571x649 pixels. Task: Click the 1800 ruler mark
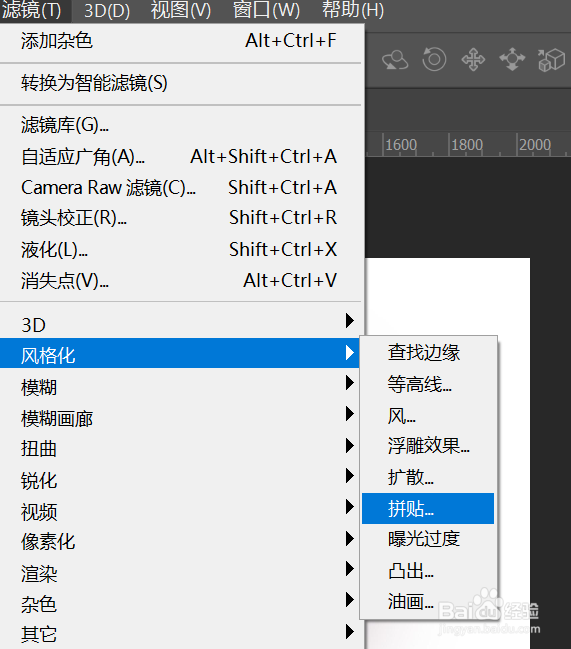click(x=467, y=145)
